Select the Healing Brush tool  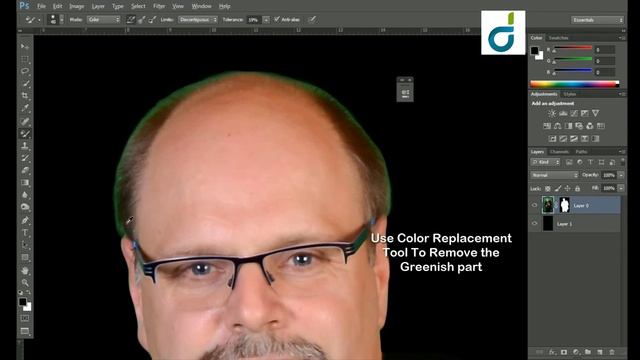[x=24, y=121]
